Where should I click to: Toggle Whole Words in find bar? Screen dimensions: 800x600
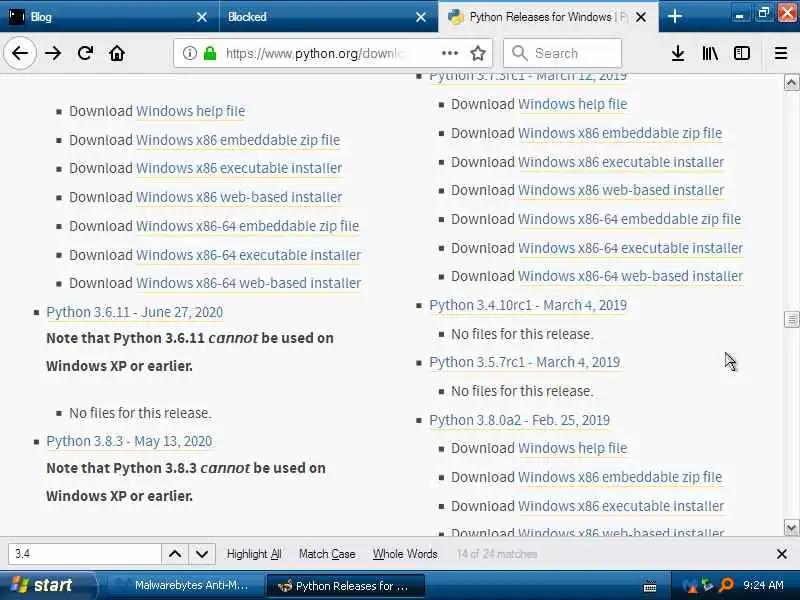pyautogui.click(x=405, y=554)
